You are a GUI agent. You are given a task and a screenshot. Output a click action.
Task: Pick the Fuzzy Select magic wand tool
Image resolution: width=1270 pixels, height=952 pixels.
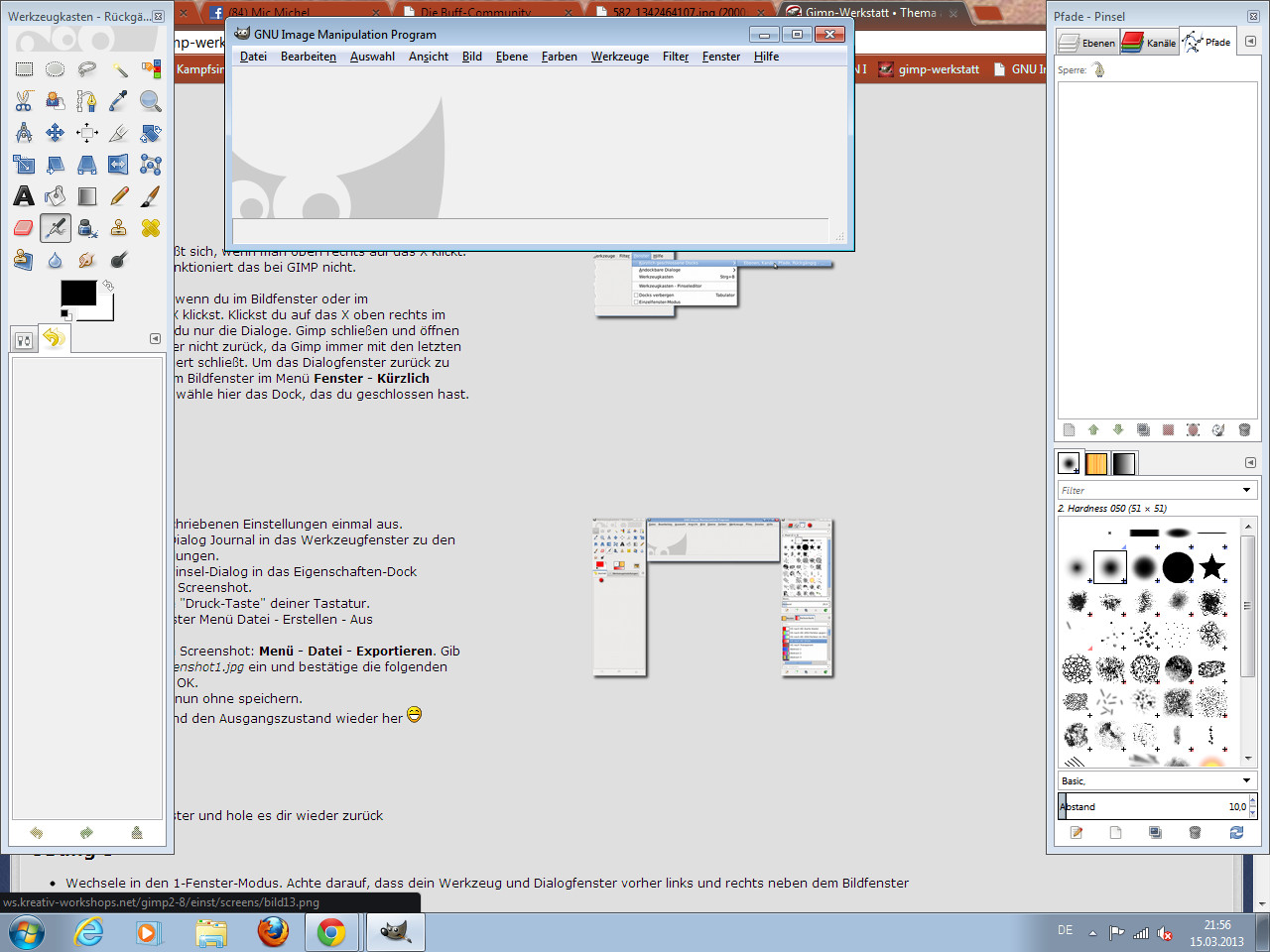click(119, 69)
